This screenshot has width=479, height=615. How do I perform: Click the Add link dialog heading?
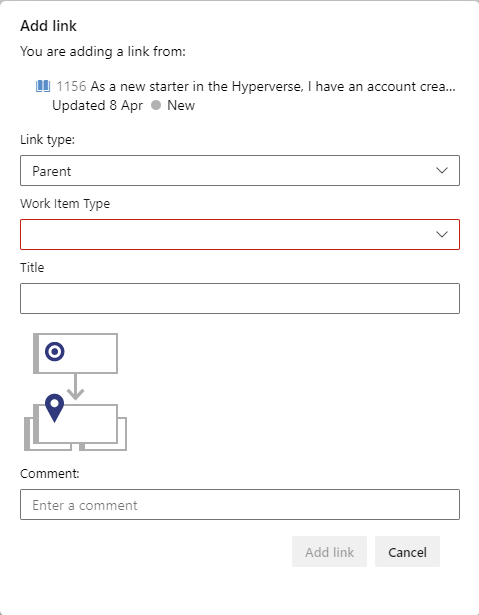point(48,26)
